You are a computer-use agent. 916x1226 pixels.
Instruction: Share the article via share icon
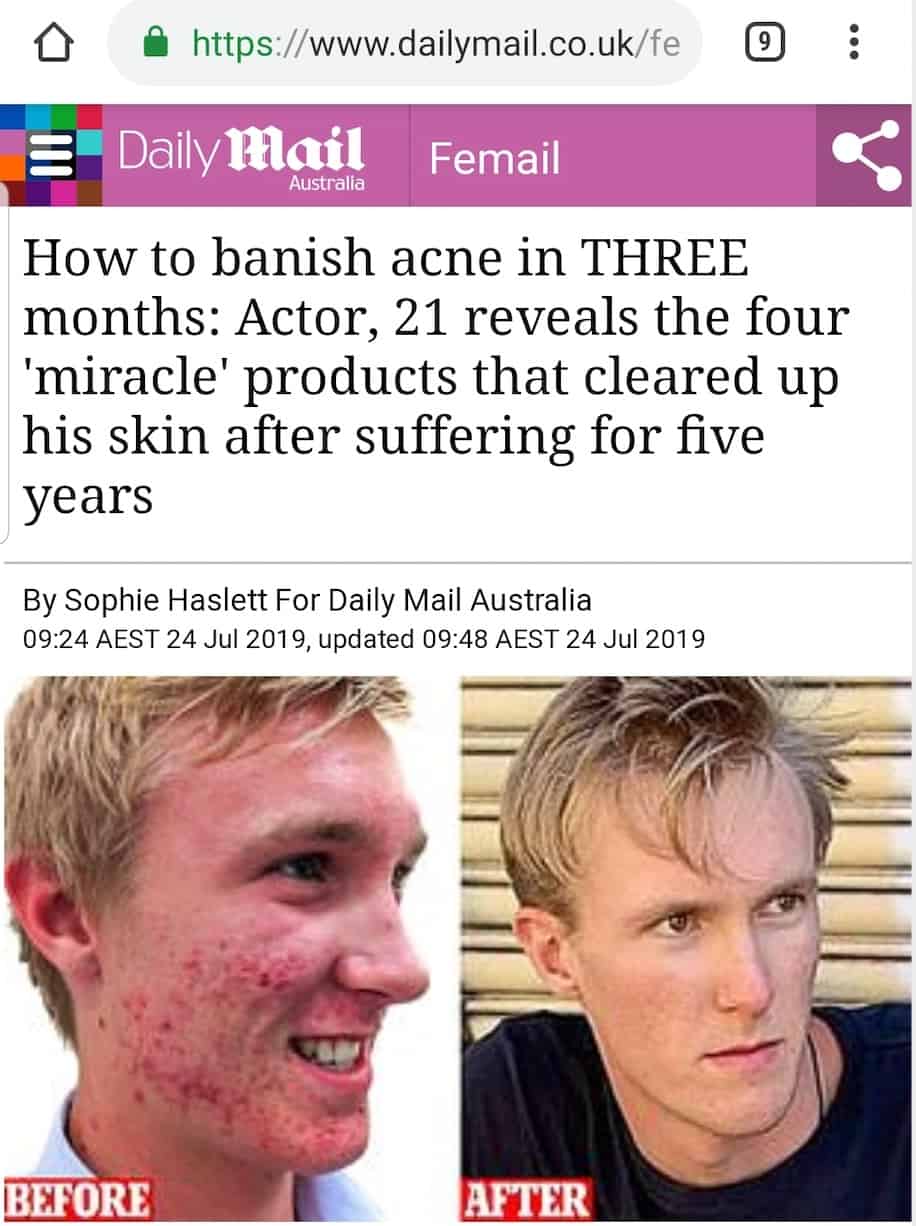866,156
